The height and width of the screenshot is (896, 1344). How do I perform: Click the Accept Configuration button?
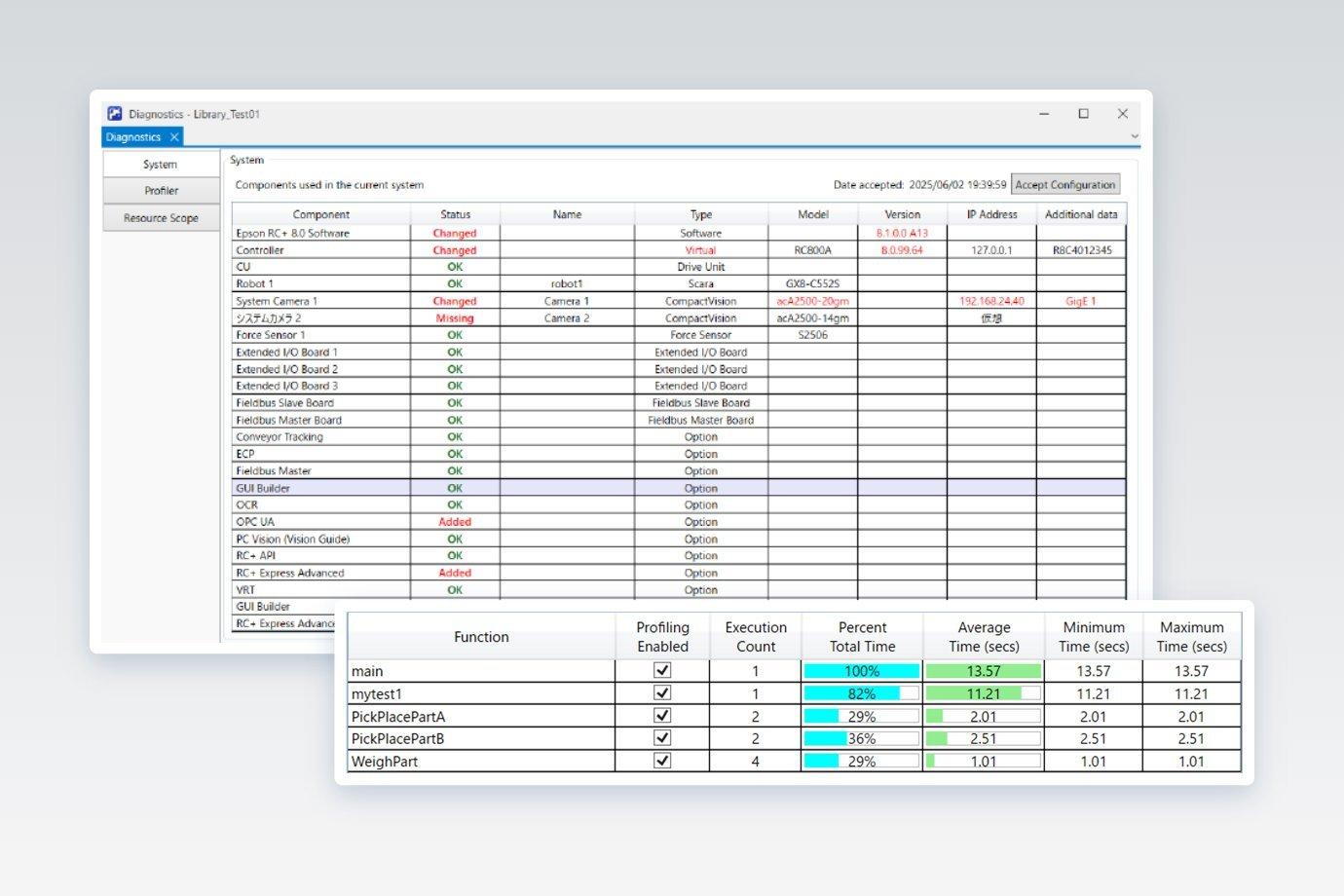pyautogui.click(x=1065, y=184)
